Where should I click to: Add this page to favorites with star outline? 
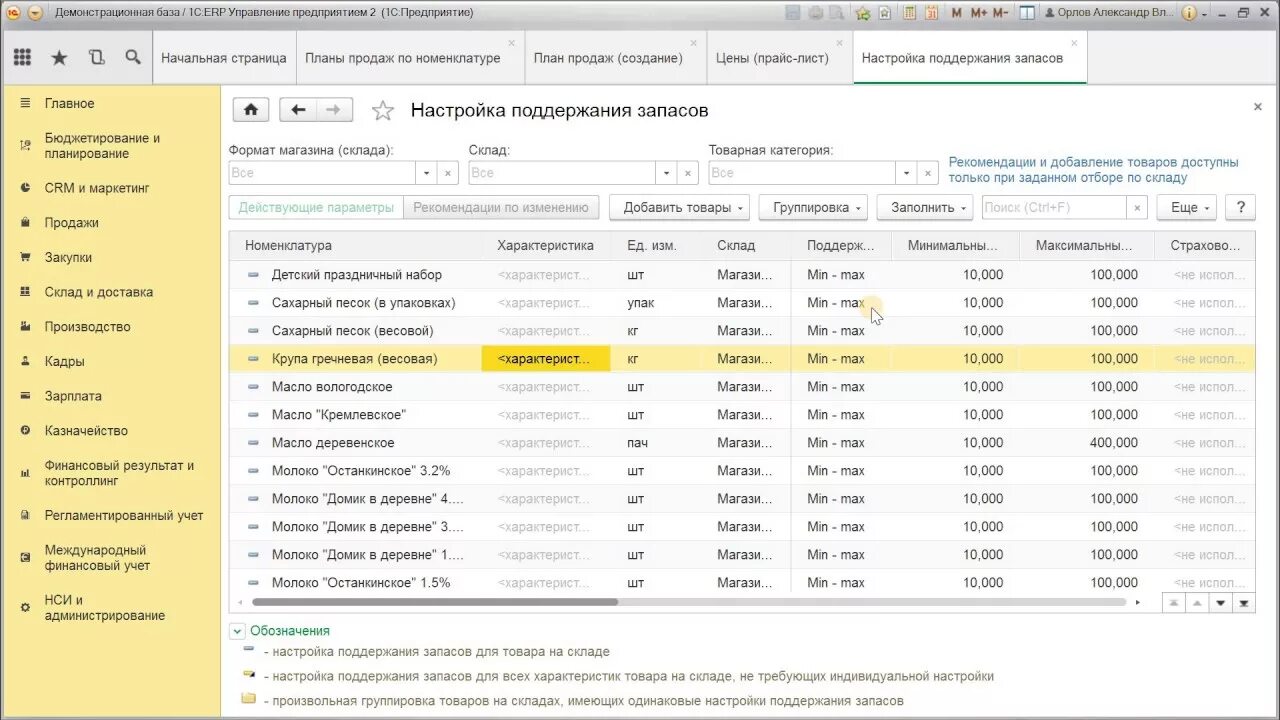(x=383, y=111)
